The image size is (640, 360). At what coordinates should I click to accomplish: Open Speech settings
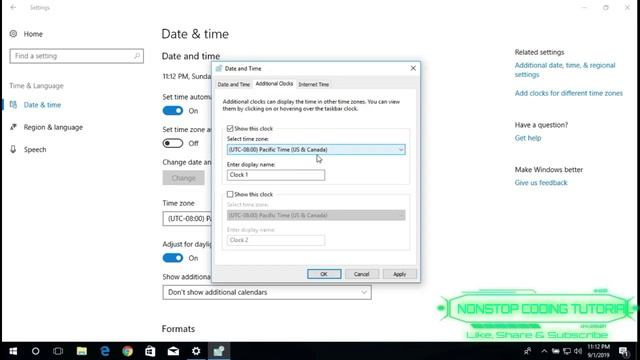tap(28, 149)
